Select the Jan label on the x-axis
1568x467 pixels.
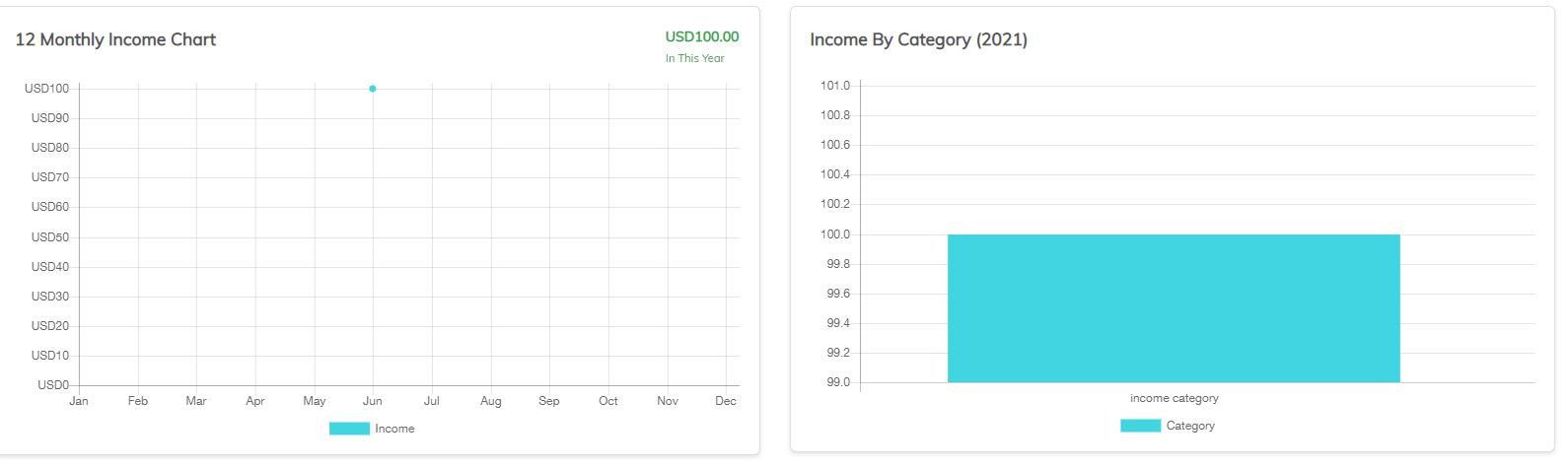coord(79,401)
